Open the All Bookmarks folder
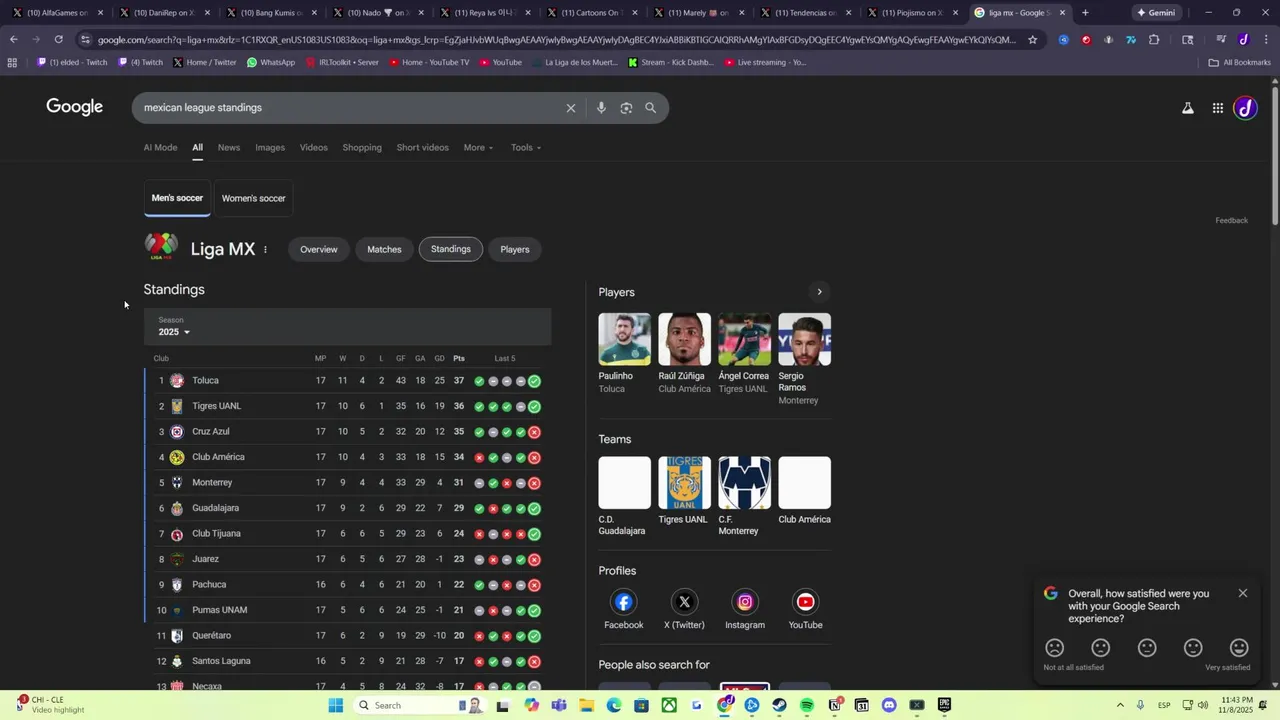This screenshot has height=720, width=1280. [1240, 62]
